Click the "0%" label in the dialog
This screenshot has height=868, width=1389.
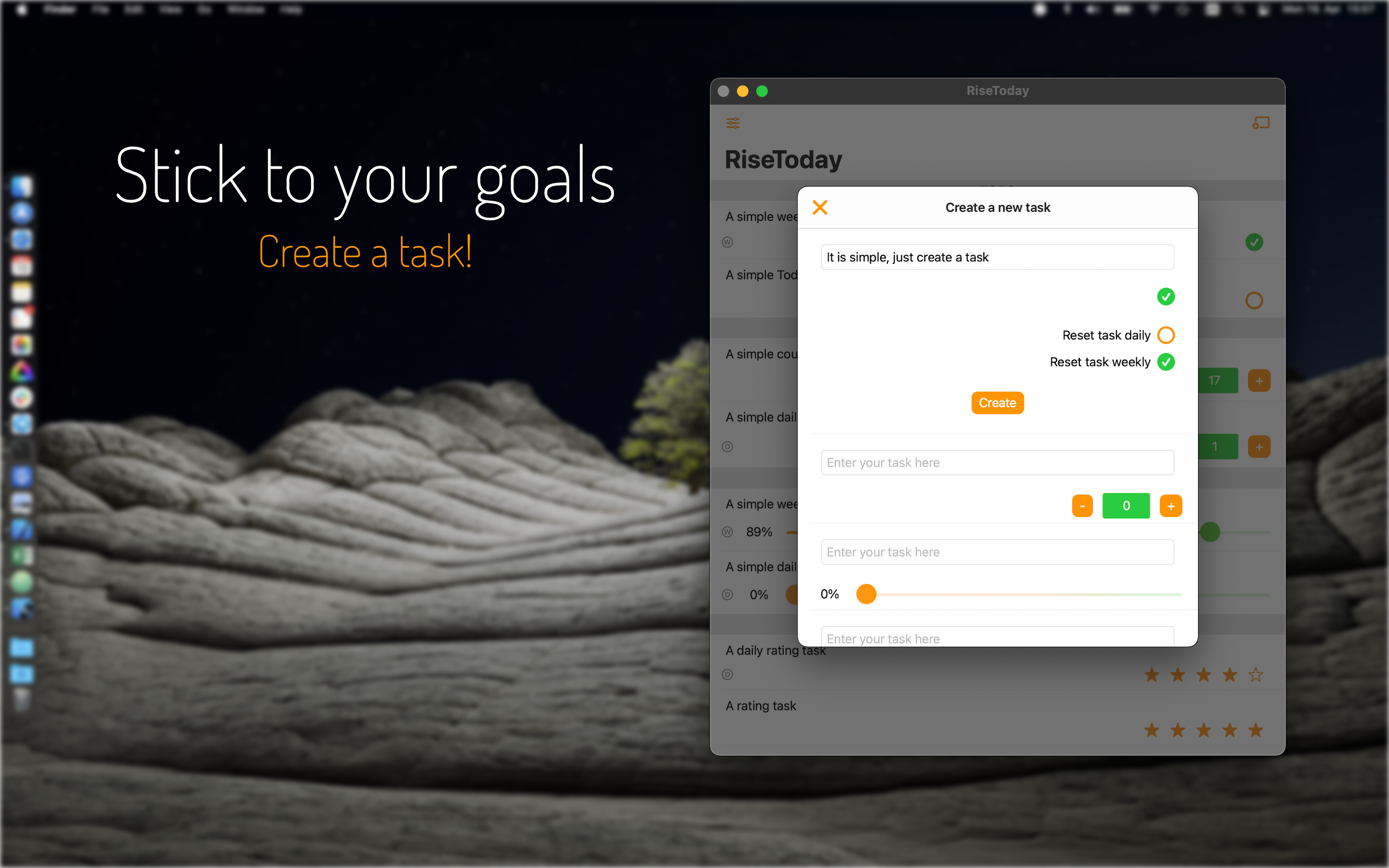[x=830, y=594]
